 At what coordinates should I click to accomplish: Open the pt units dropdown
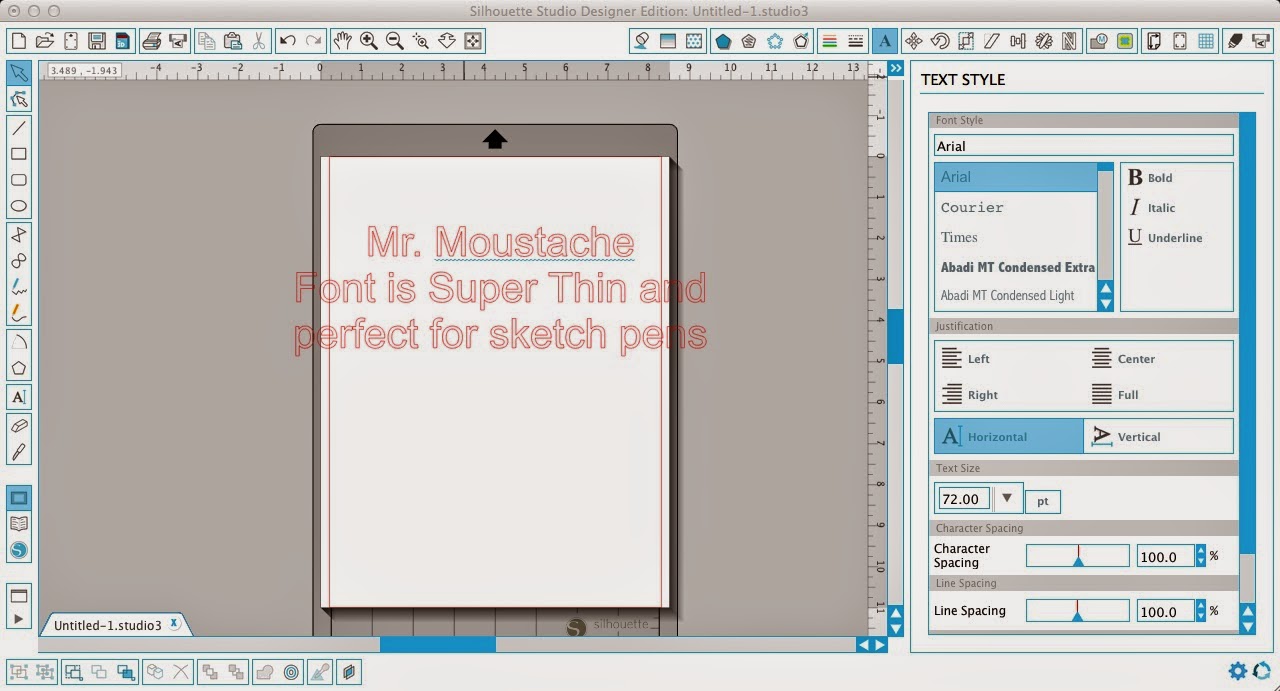click(1042, 501)
